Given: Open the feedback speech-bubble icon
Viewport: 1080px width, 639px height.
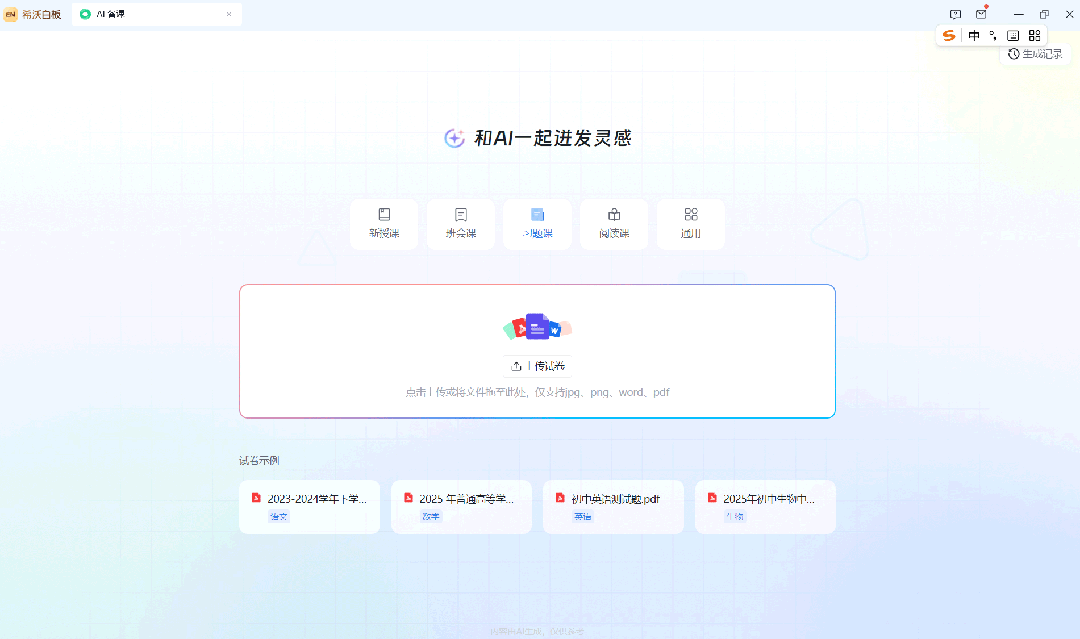Looking at the screenshot, I should coord(955,14).
